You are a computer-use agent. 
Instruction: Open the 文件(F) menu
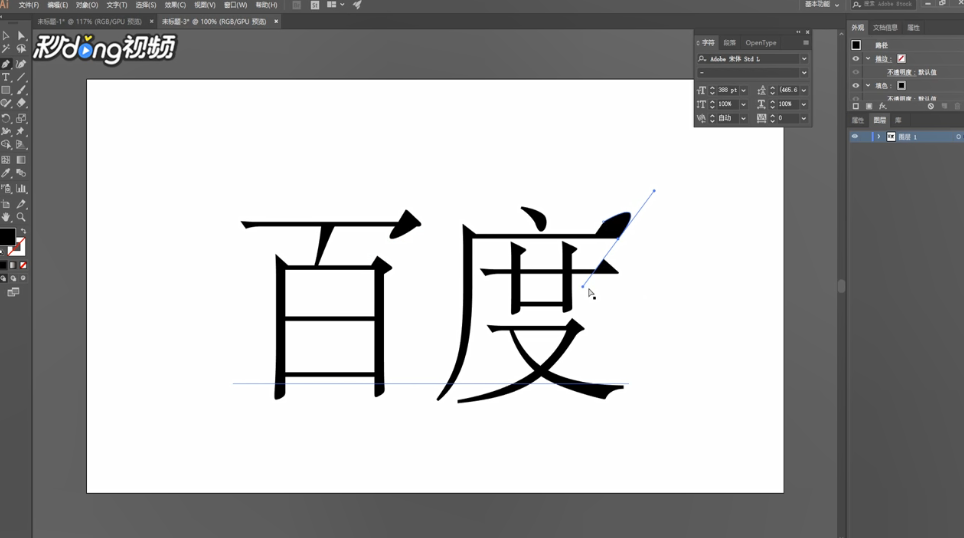tap(29, 5)
